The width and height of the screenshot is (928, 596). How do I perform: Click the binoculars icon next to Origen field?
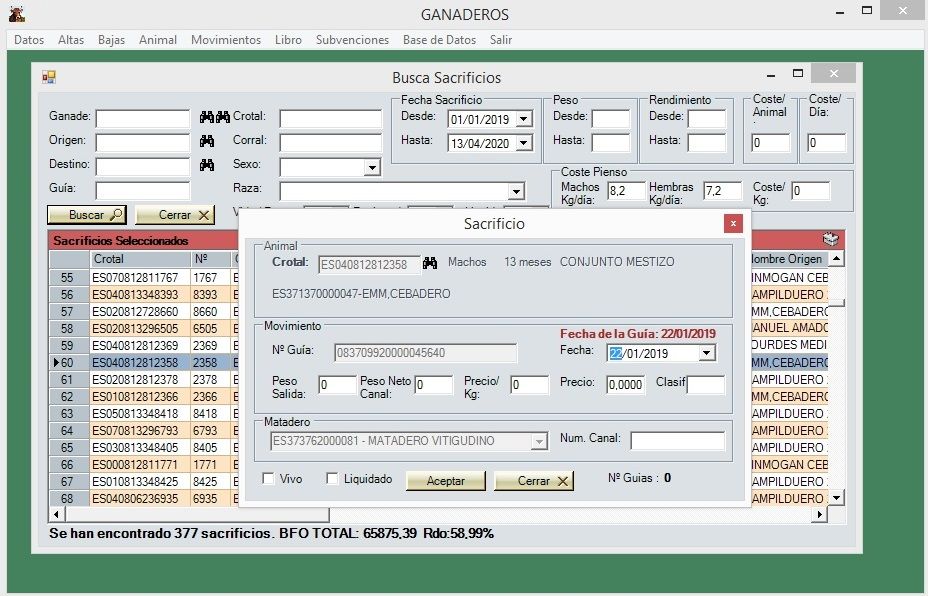207,141
